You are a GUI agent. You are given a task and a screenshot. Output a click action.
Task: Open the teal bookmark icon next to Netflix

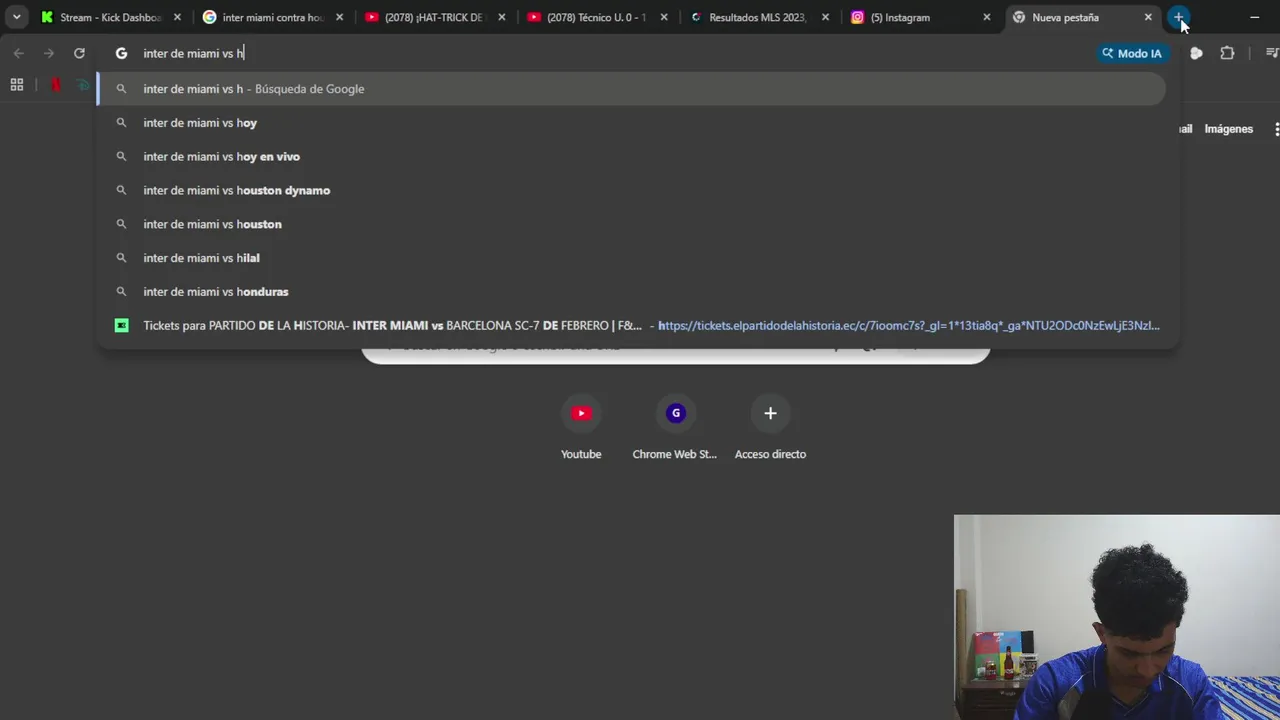84,85
